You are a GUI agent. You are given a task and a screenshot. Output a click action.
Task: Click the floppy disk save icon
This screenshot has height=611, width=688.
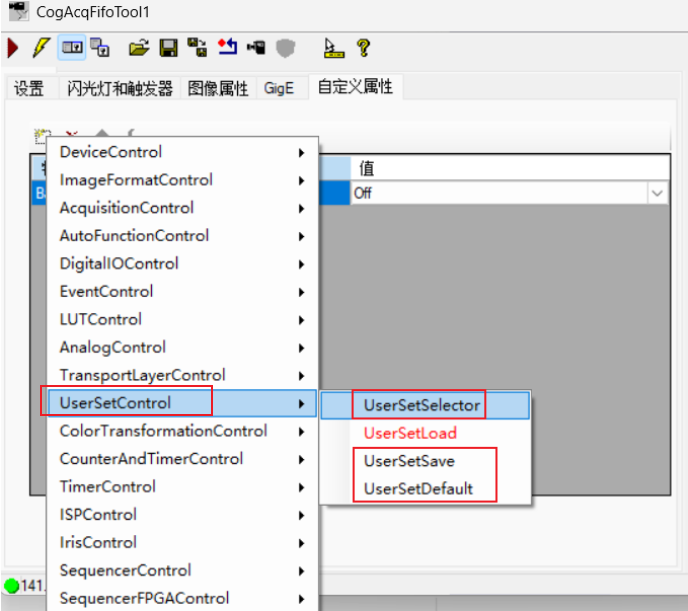(168, 48)
